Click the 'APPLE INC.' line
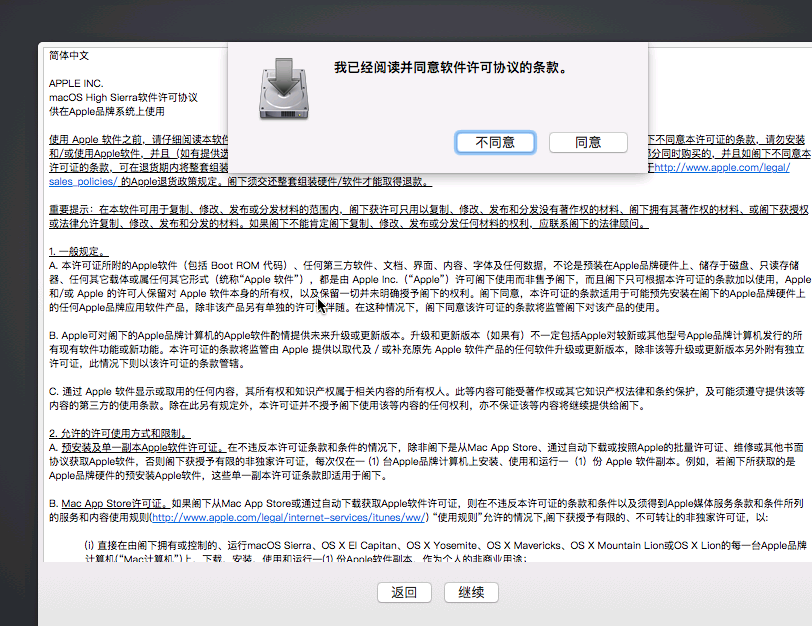Image resolution: width=812 pixels, height=626 pixels. (76, 83)
